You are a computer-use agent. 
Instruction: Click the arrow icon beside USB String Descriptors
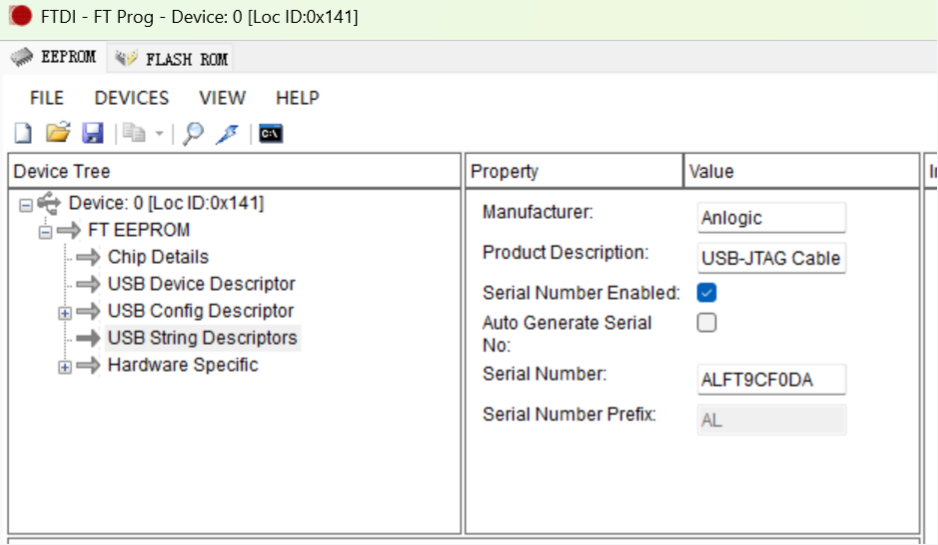[89, 338]
